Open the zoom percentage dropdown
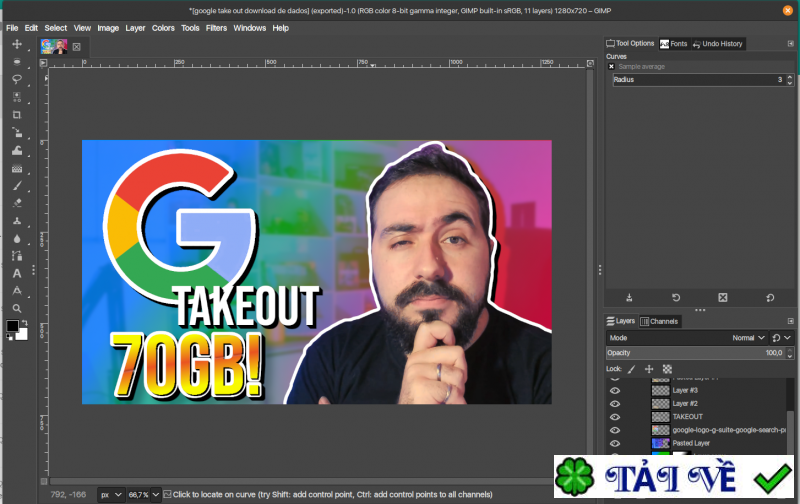Viewport: 800px width, 504px height. (143, 494)
